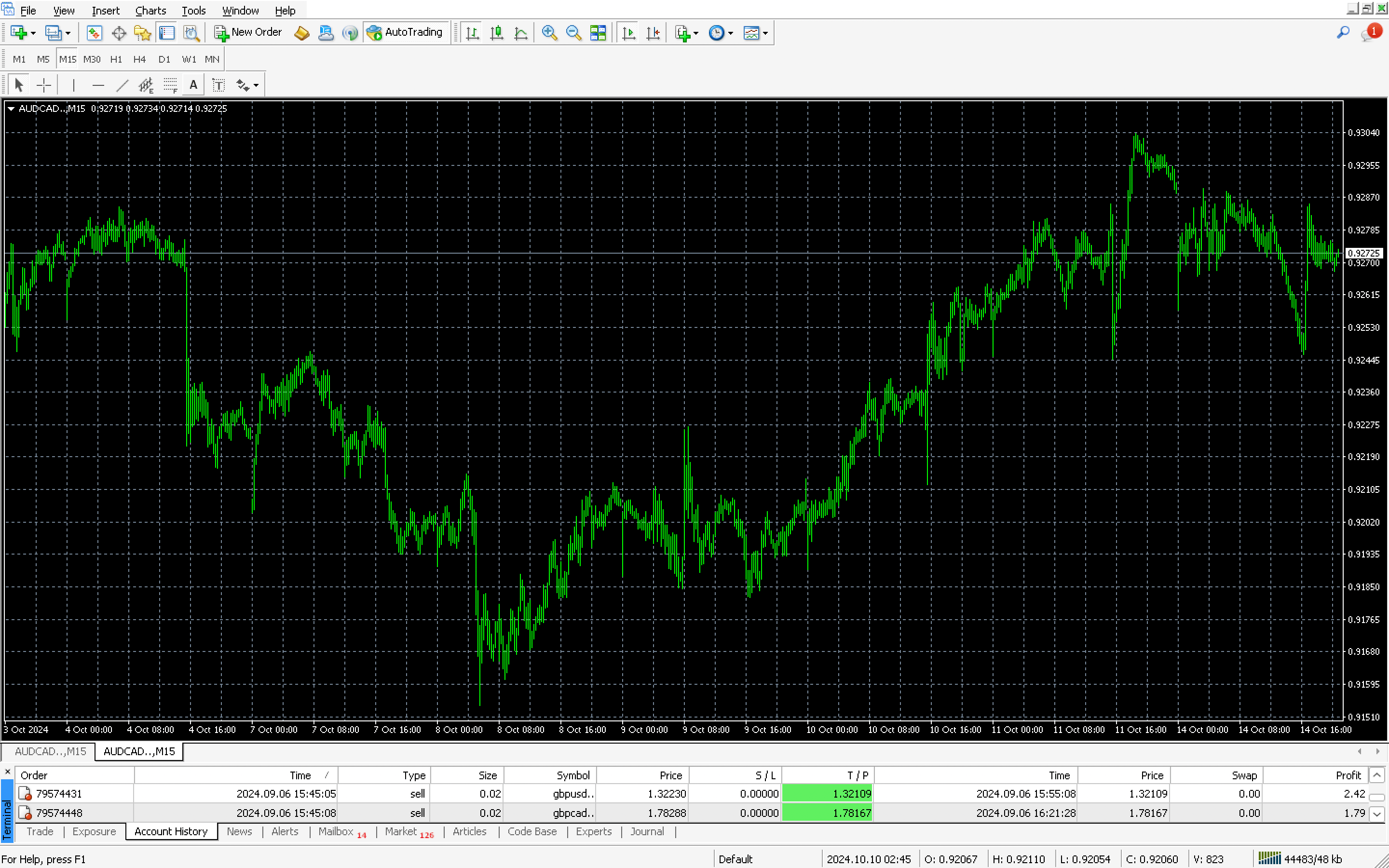
Task: Select the Fibonacci retracement tool
Action: coord(170,85)
